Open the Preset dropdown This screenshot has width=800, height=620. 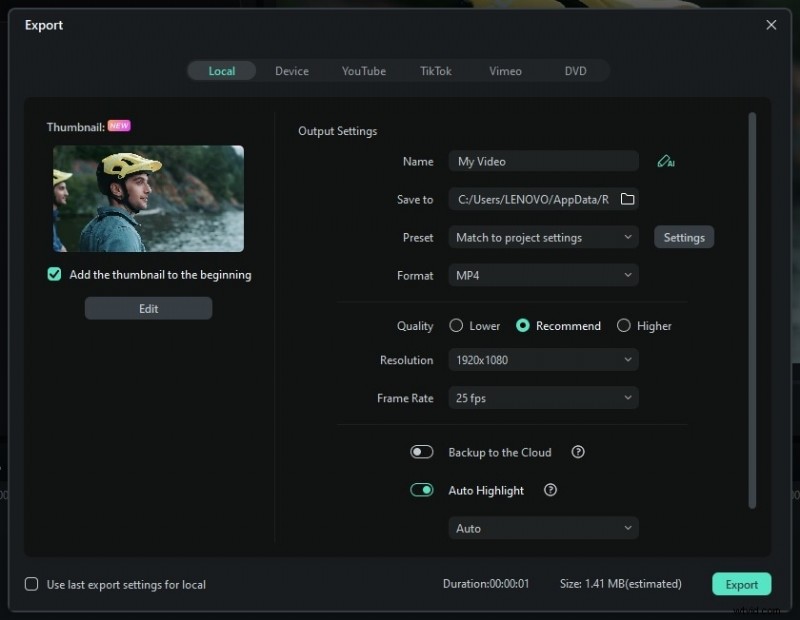(543, 237)
